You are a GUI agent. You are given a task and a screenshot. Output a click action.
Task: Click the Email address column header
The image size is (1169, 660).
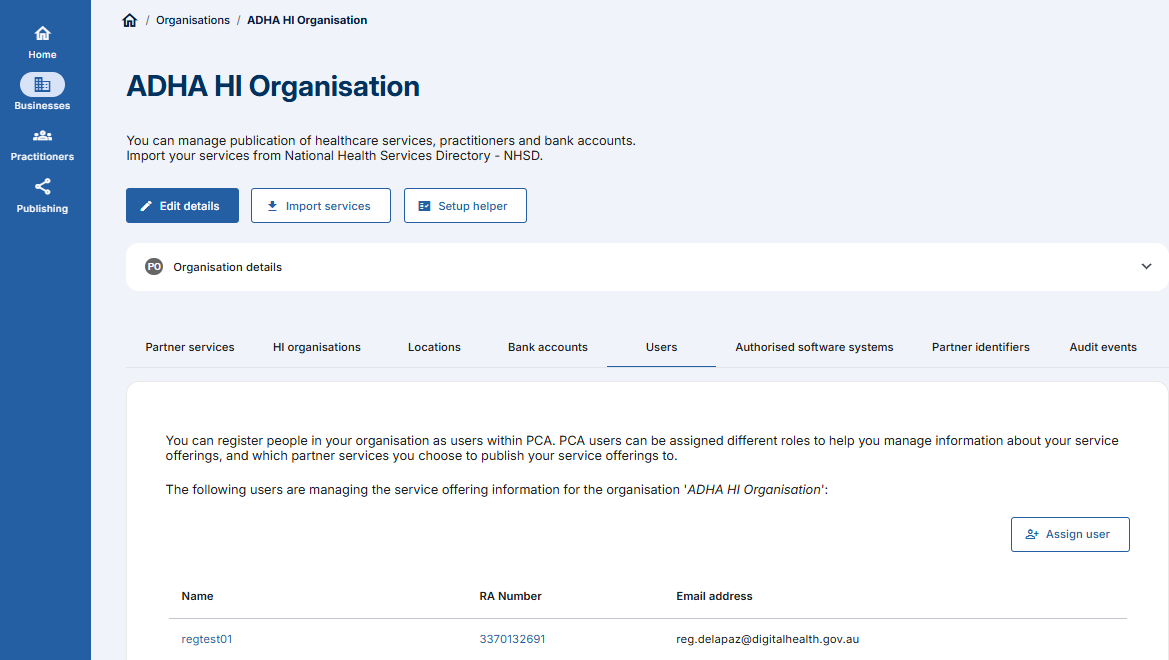pyautogui.click(x=714, y=596)
